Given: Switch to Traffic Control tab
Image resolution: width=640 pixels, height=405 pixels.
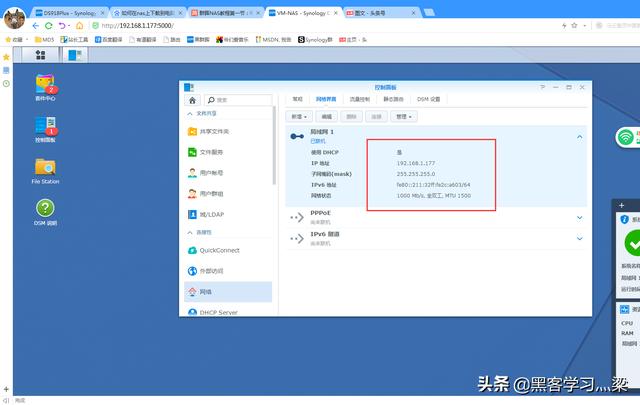Looking at the screenshot, I should [360, 99].
